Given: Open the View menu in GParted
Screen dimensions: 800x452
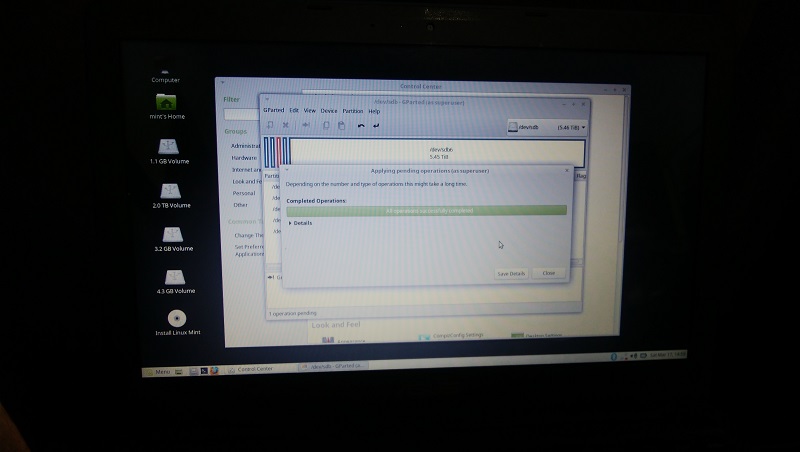Looking at the screenshot, I should (310, 111).
